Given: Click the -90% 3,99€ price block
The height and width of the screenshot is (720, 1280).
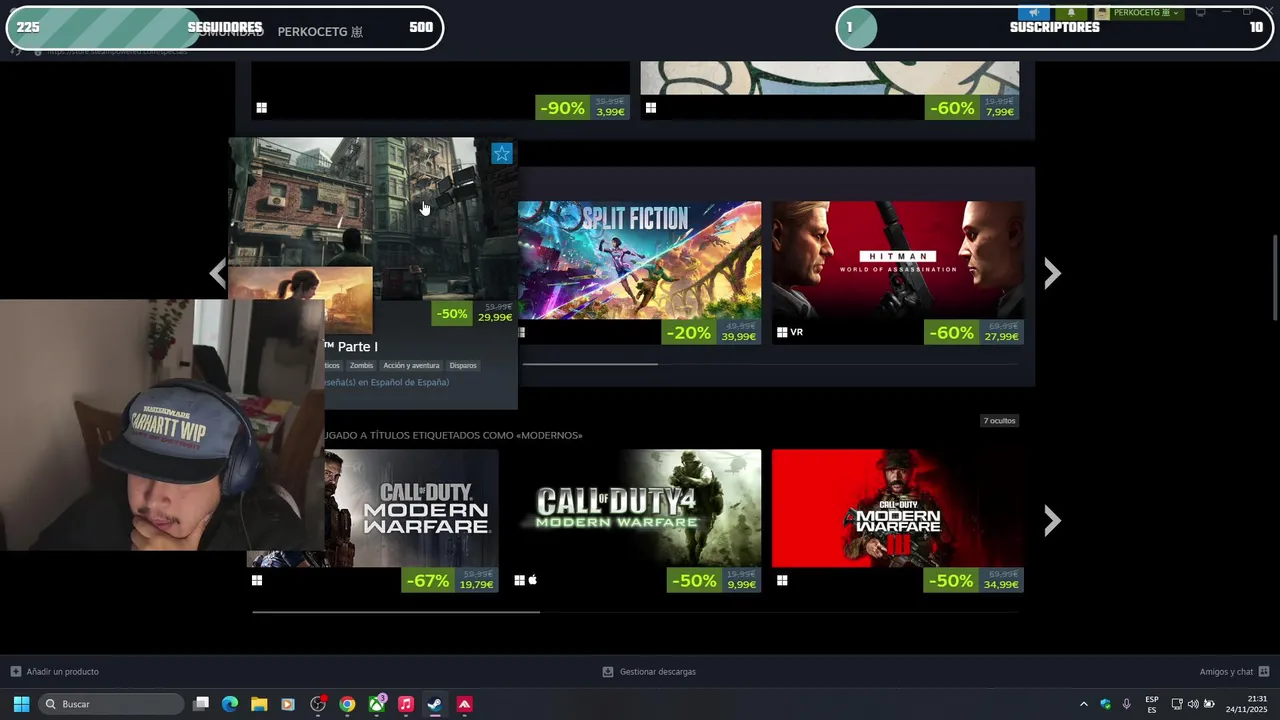Looking at the screenshot, I should (582, 108).
